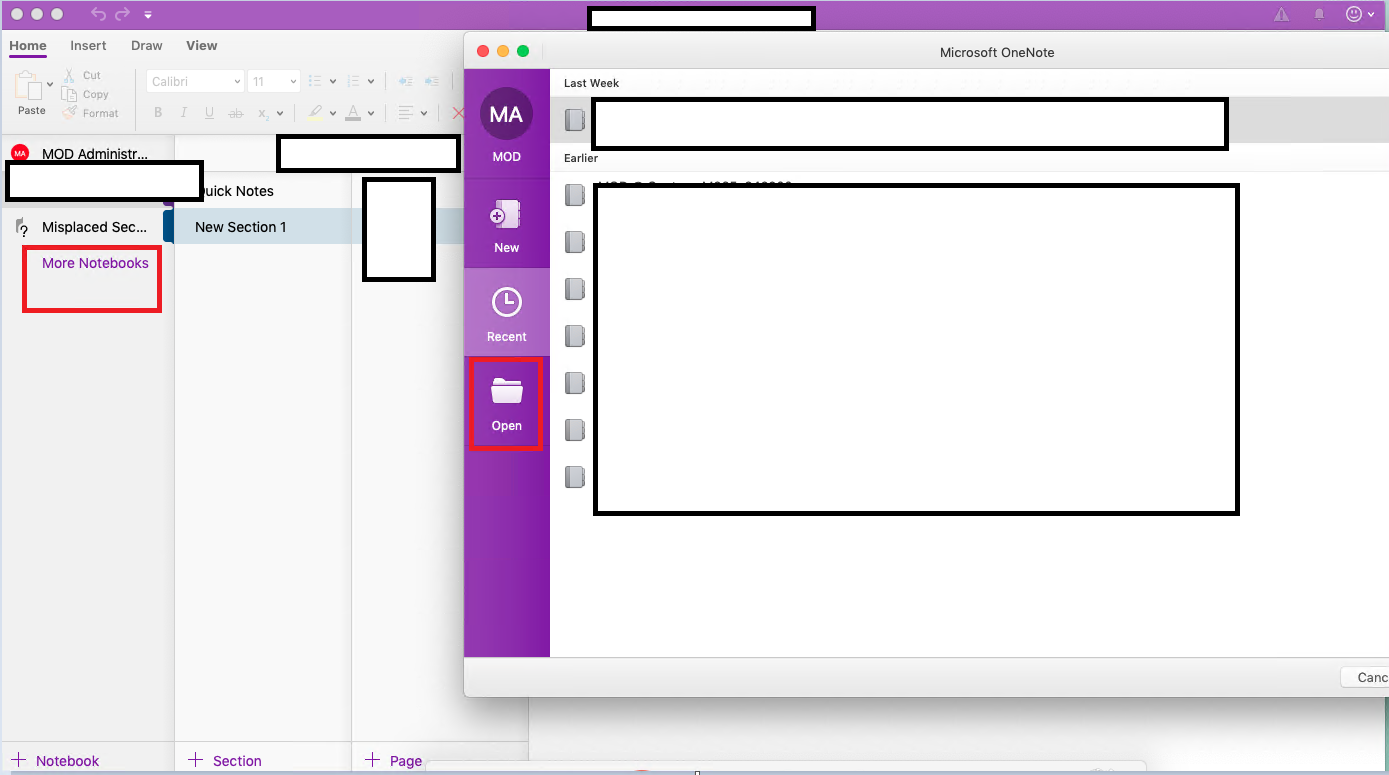Toggle Bold formatting
This screenshot has width=1389, height=775.
click(x=158, y=113)
